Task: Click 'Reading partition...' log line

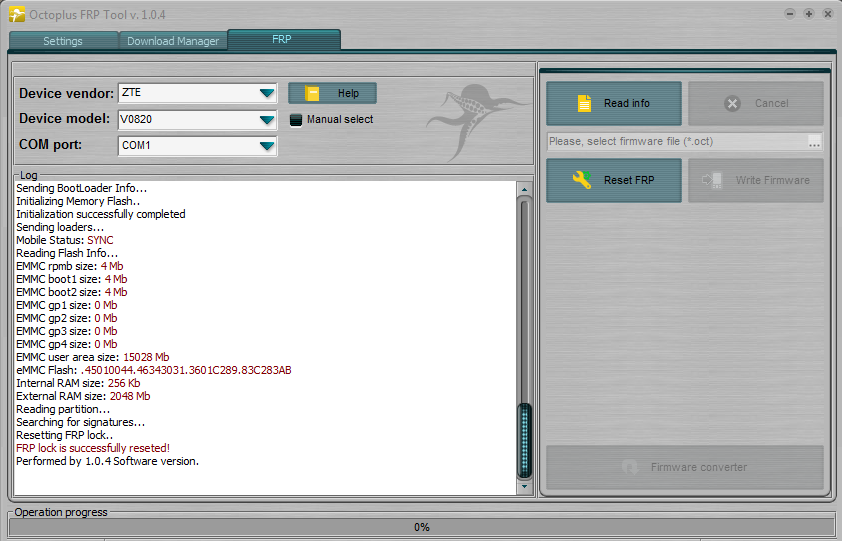Action: [x=63, y=409]
